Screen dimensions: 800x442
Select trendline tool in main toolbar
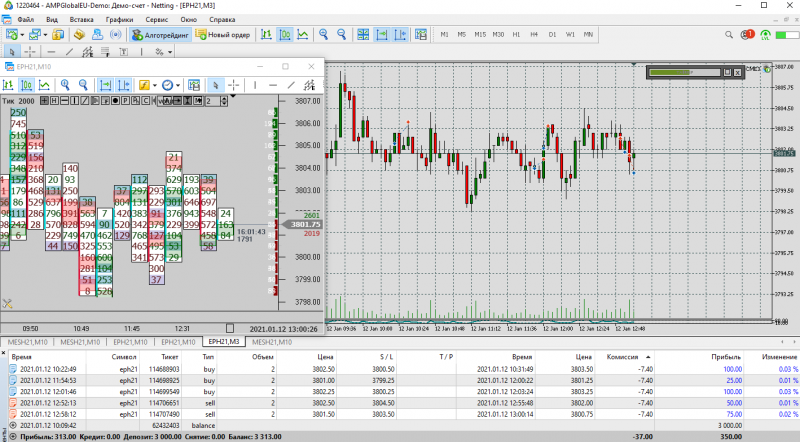coord(69,52)
